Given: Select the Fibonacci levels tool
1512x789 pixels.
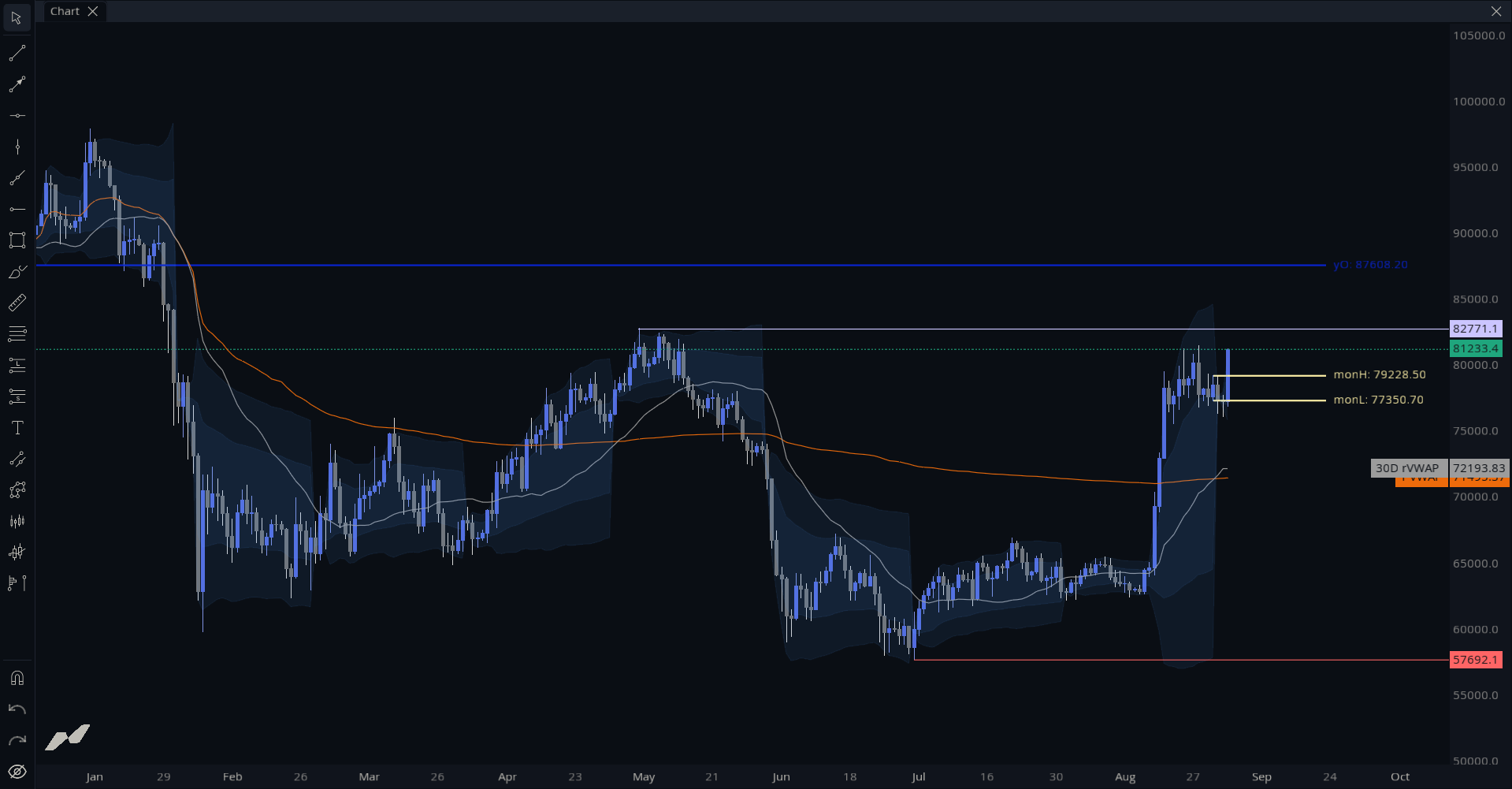Looking at the screenshot, I should tap(17, 334).
